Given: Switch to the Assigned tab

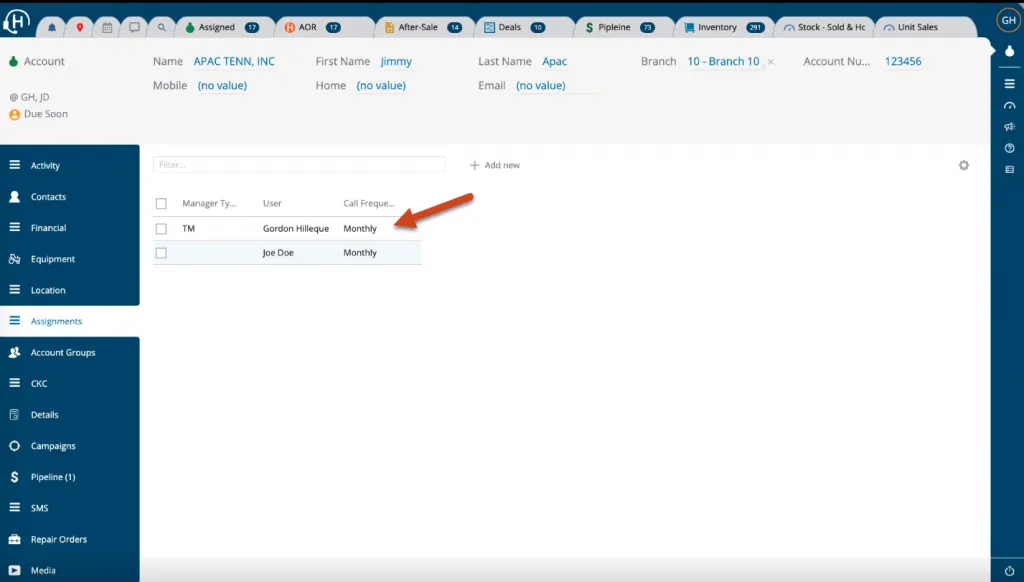Looking at the screenshot, I should (x=223, y=27).
